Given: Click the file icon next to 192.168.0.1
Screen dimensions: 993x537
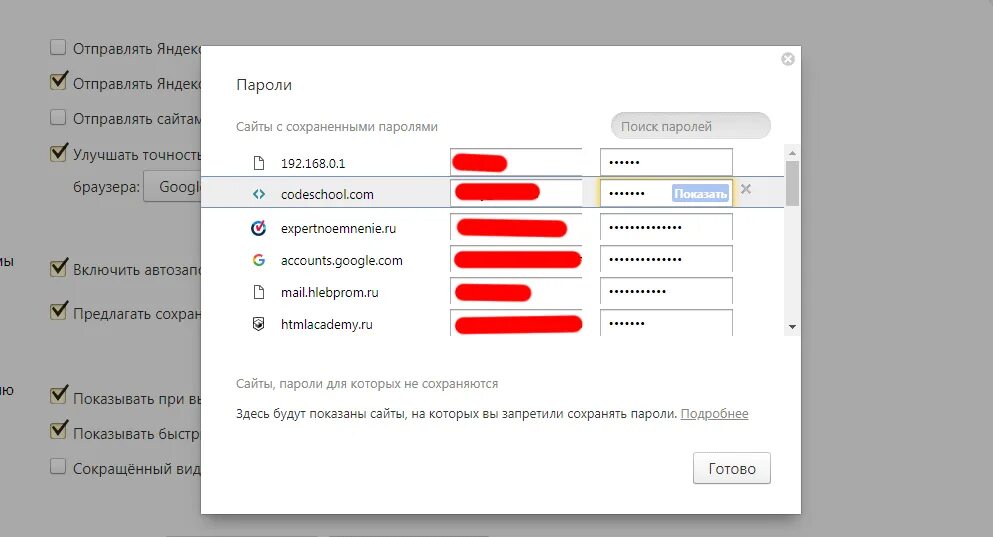Looking at the screenshot, I should tap(258, 163).
